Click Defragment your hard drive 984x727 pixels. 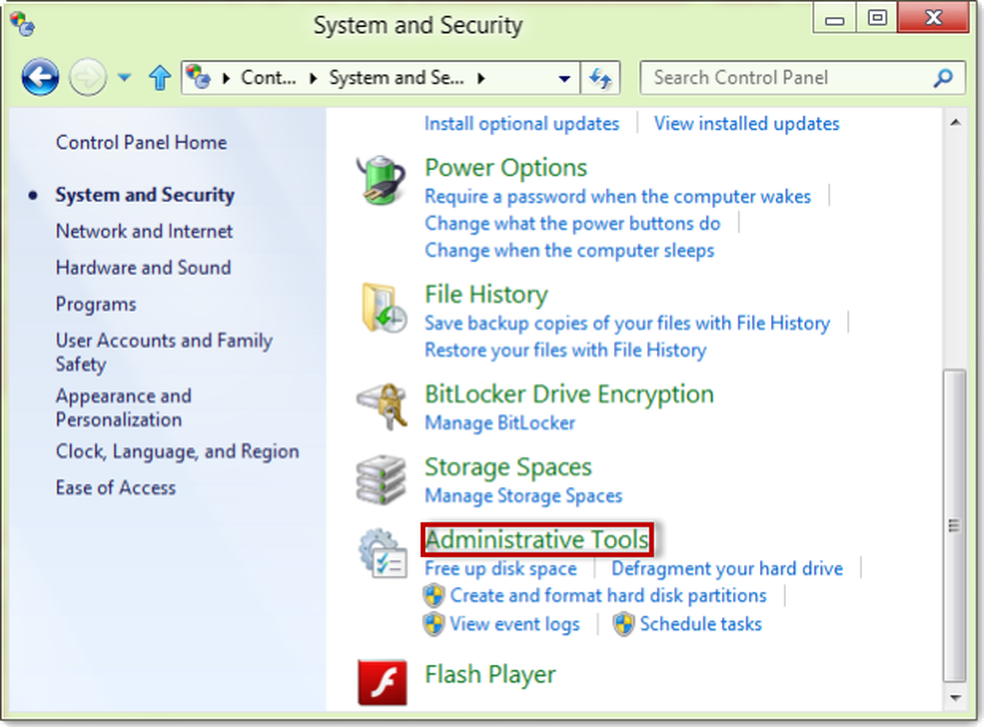pyautogui.click(x=727, y=568)
